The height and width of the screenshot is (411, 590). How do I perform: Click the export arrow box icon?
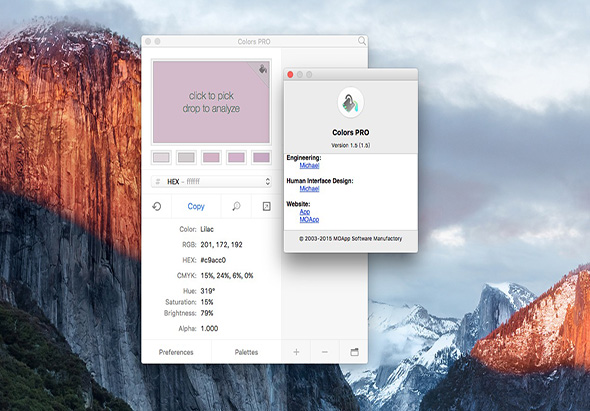coord(266,206)
